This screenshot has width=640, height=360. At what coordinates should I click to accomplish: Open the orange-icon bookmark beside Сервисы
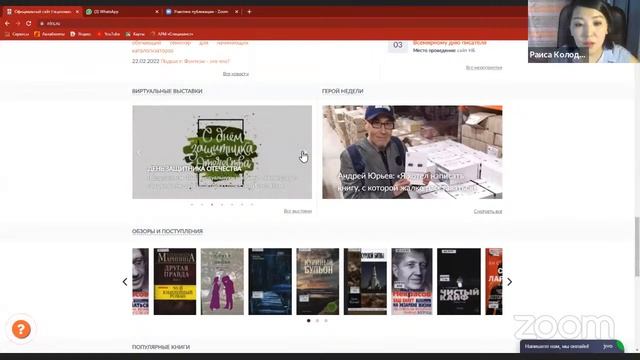tap(49, 34)
